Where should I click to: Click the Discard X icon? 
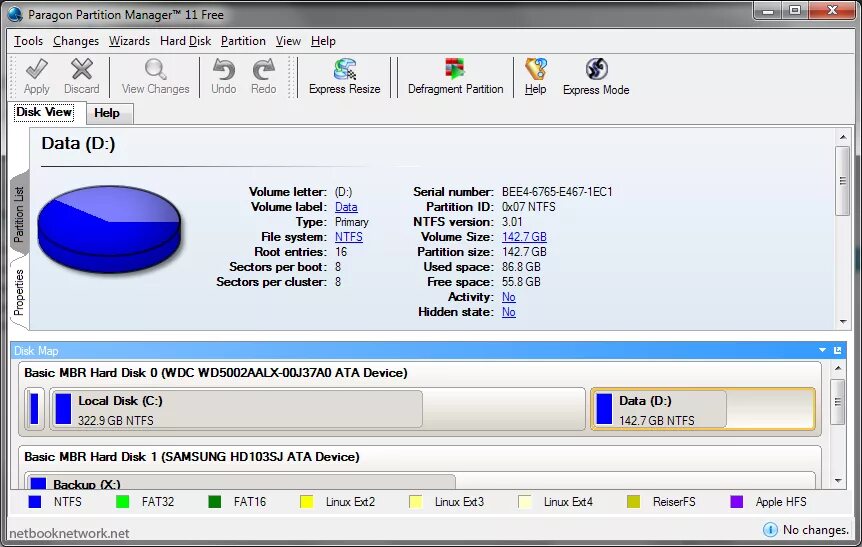tap(81, 69)
